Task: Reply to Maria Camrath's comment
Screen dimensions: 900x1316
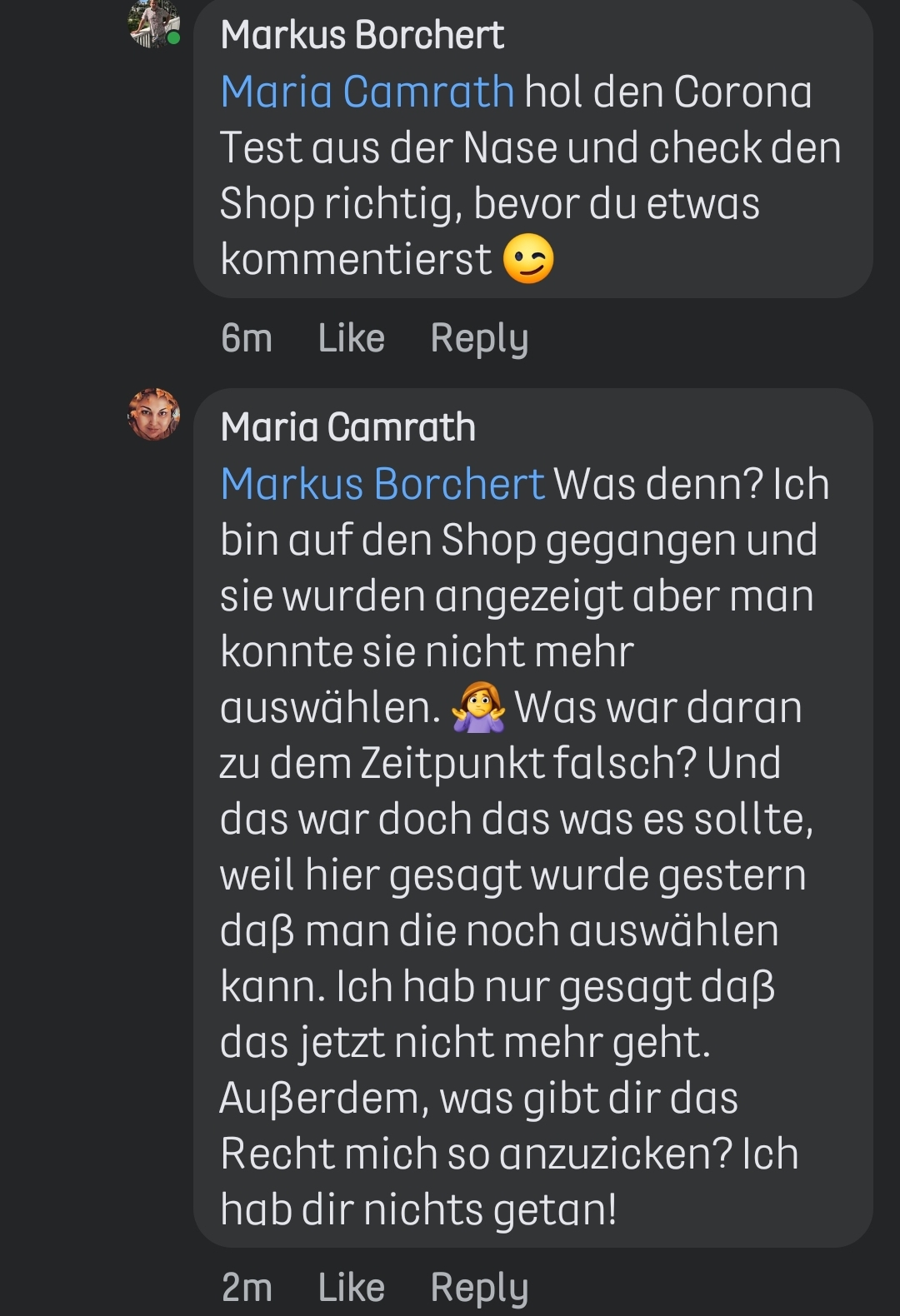Action: click(x=479, y=1287)
